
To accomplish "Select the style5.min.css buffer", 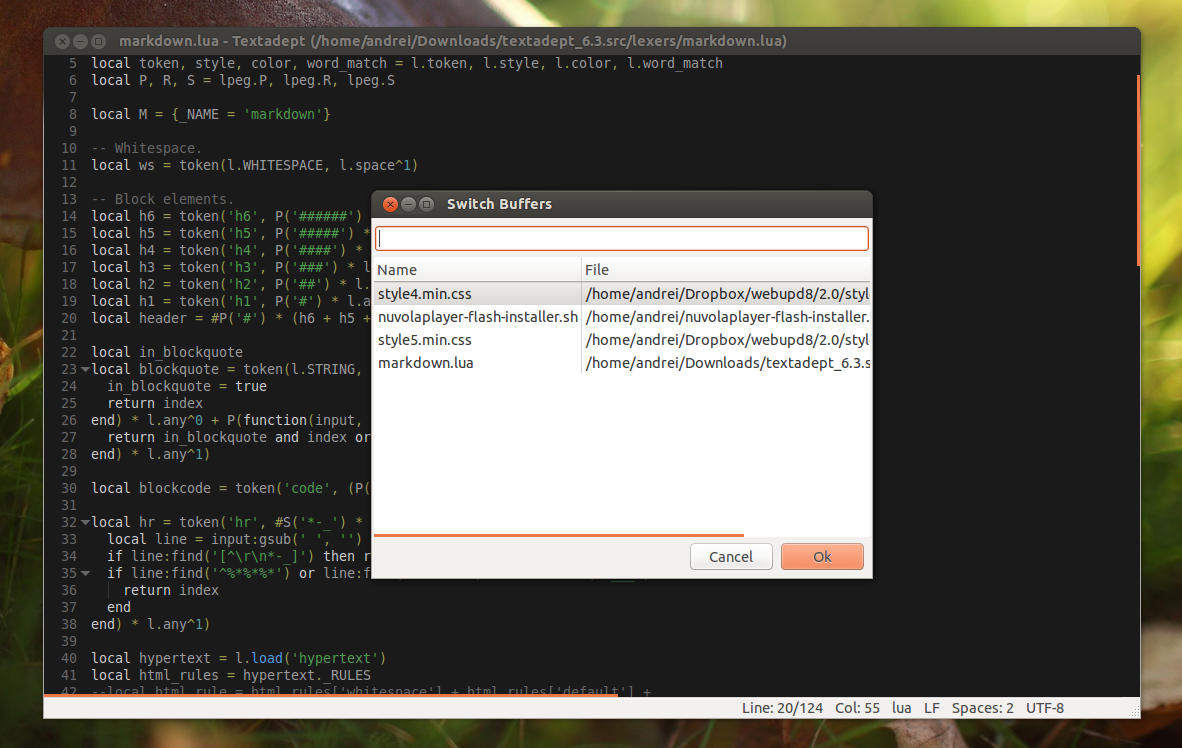I will (622, 340).
